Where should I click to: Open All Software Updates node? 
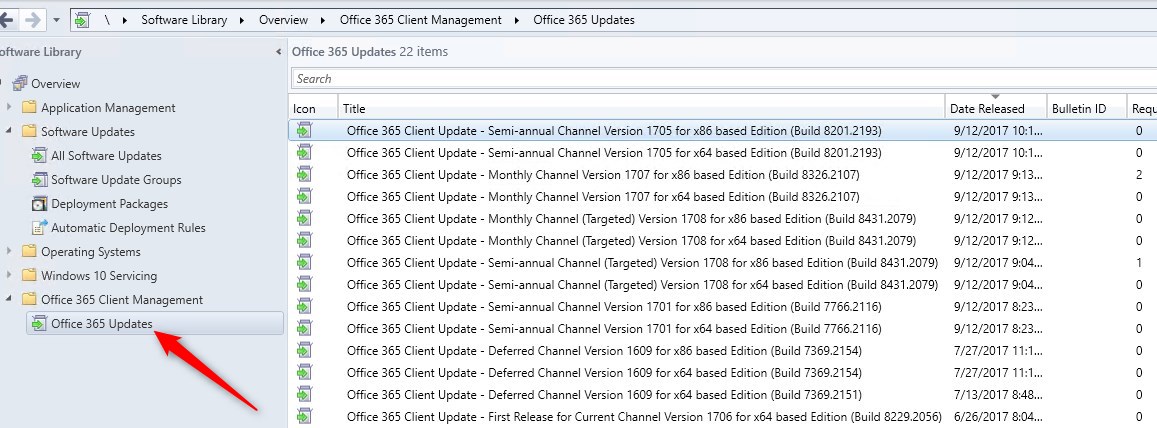[106, 156]
